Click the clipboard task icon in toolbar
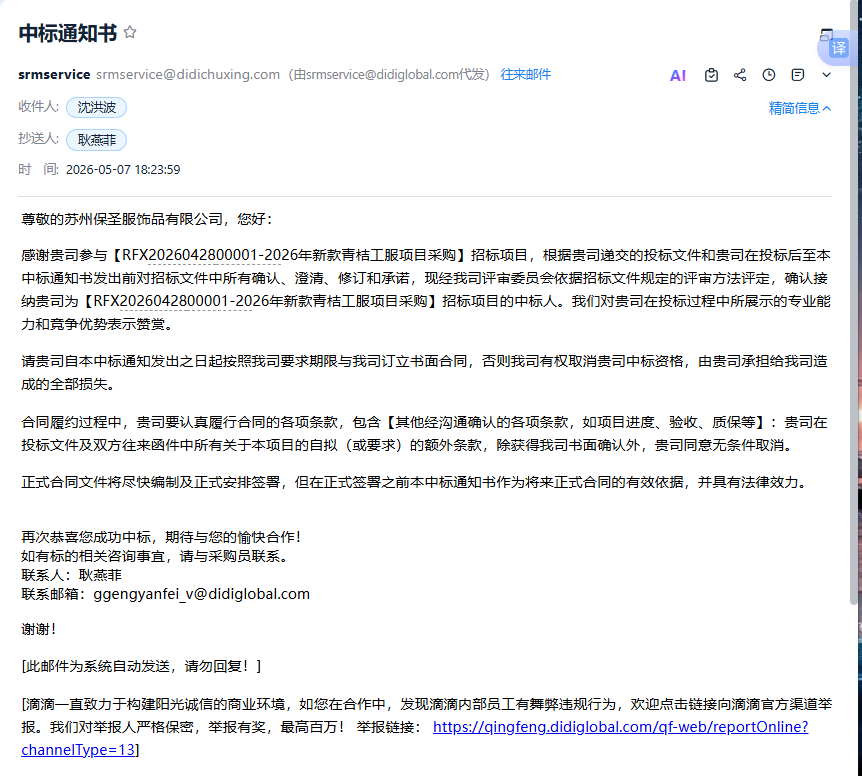The width and height of the screenshot is (862, 776). click(711, 75)
